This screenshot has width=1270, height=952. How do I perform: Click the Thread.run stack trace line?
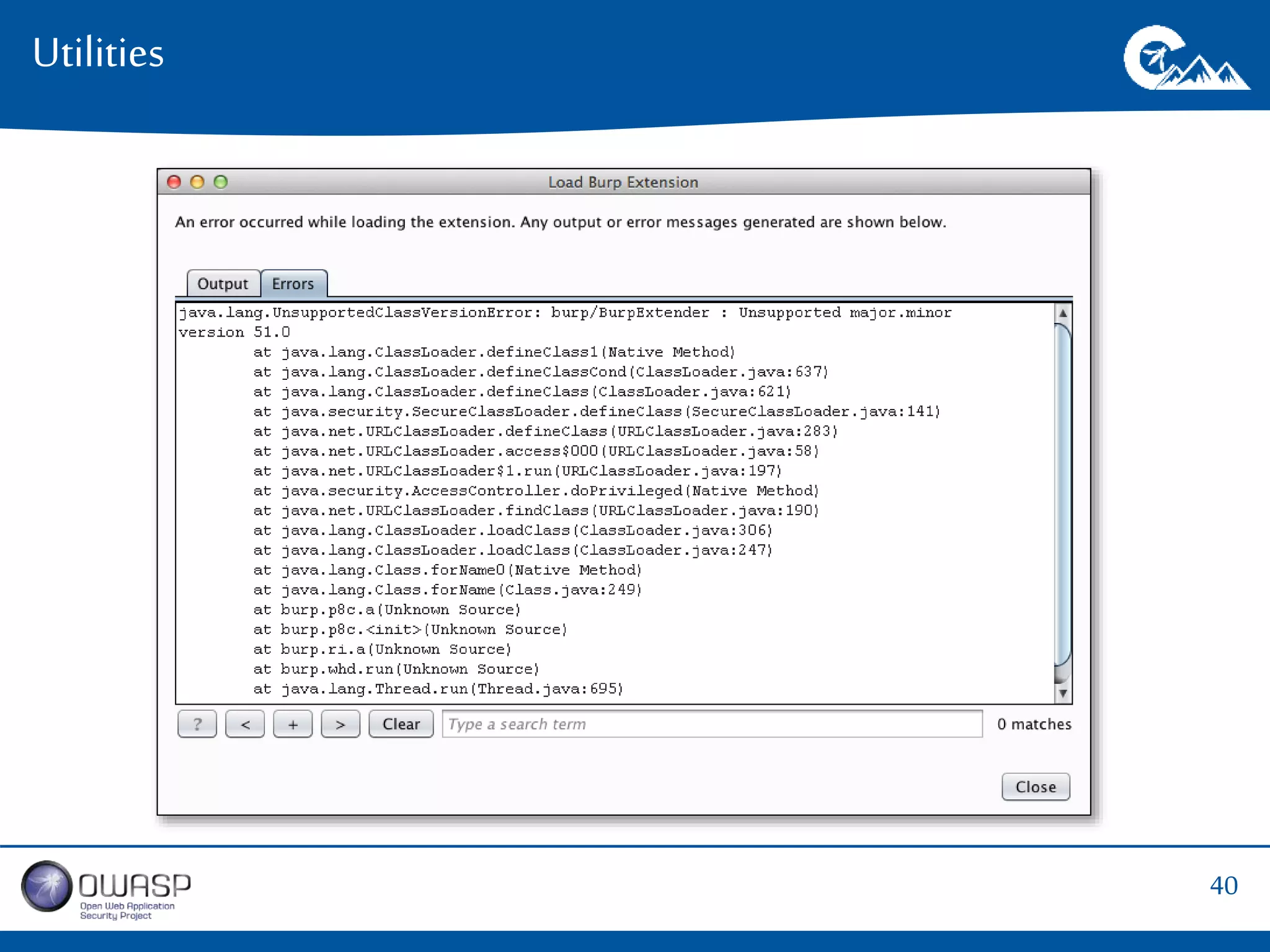(438, 689)
